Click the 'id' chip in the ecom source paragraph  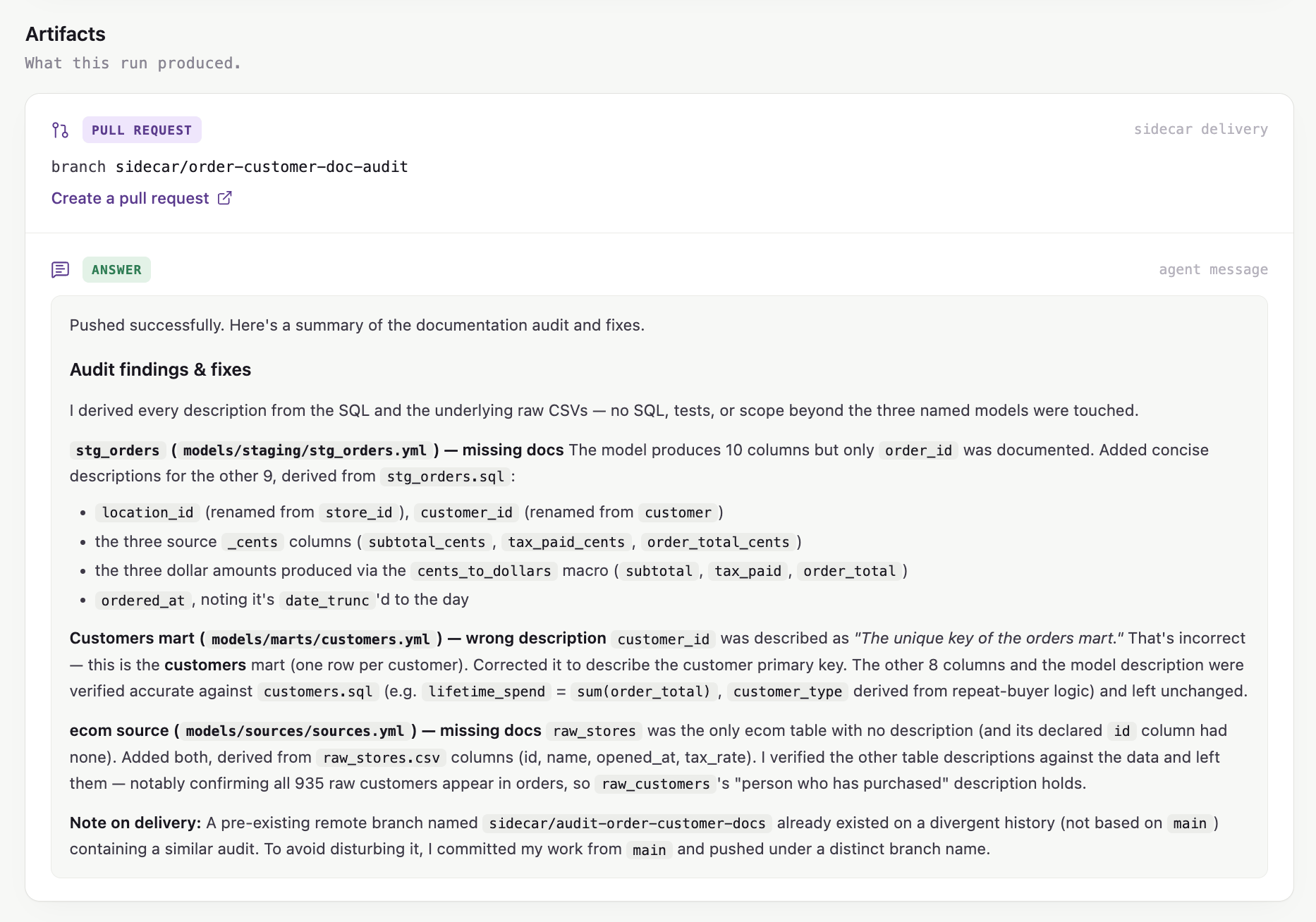[x=1121, y=731]
